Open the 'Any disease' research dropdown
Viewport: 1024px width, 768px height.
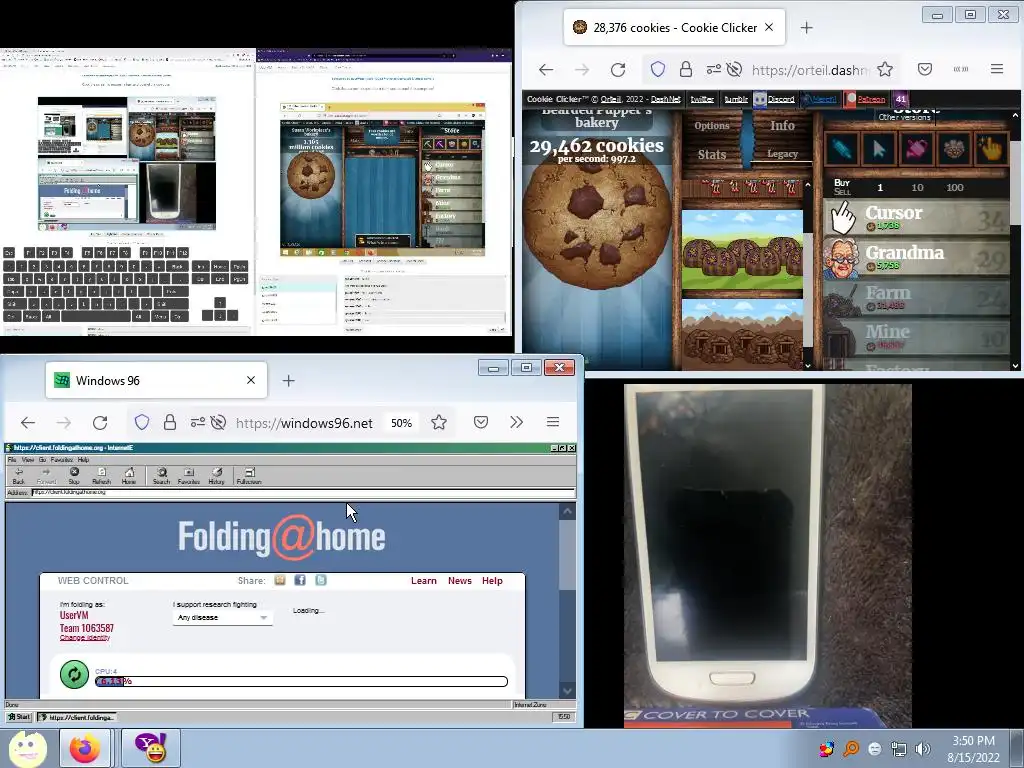tap(223, 618)
